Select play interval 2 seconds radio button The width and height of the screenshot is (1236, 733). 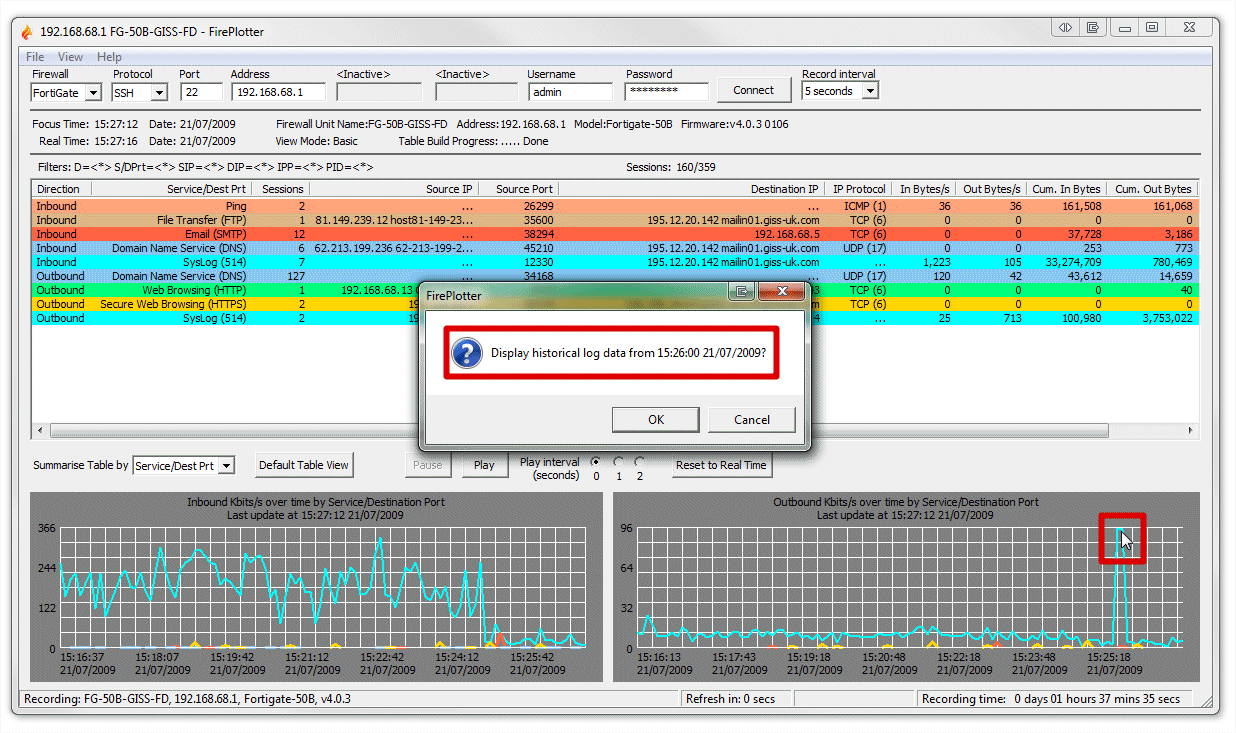pos(640,462)
